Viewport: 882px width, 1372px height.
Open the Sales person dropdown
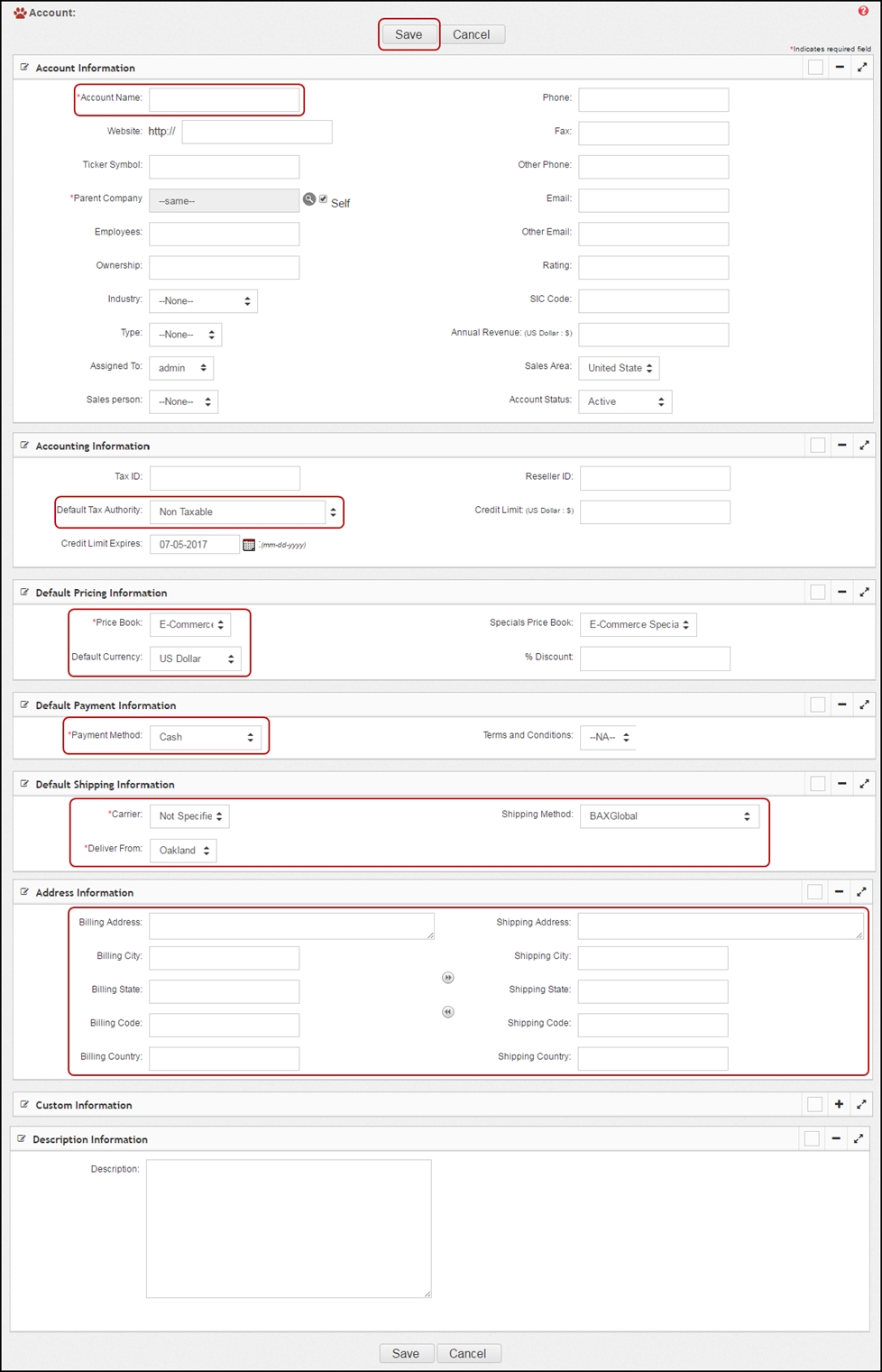pos(183,401)
